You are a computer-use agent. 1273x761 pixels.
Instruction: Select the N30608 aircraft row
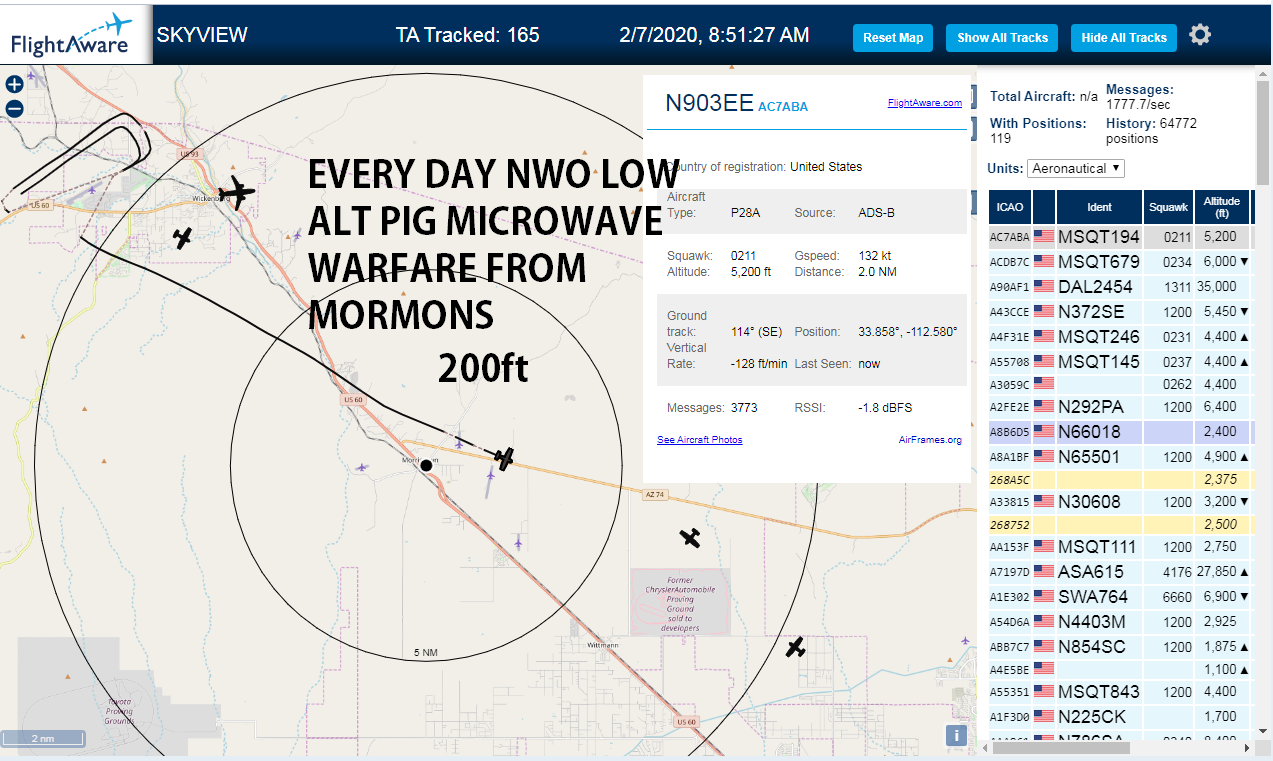[1119, 502]
